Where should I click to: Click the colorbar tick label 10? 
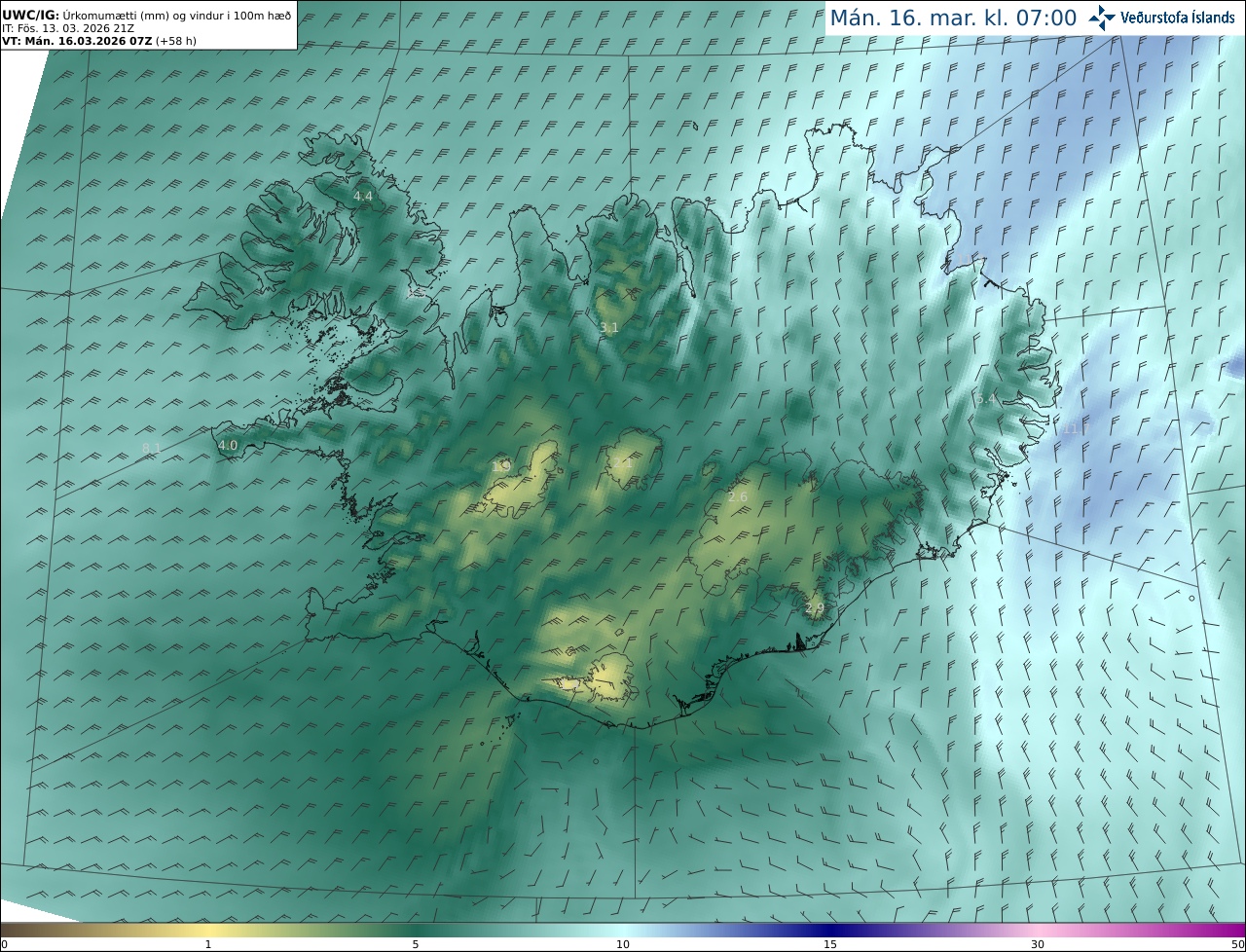623,944
